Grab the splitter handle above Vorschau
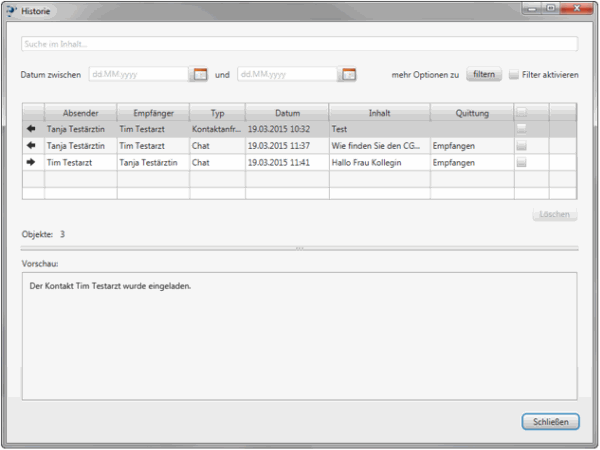This screenshot has height=450, width=600. coord(299,247)
